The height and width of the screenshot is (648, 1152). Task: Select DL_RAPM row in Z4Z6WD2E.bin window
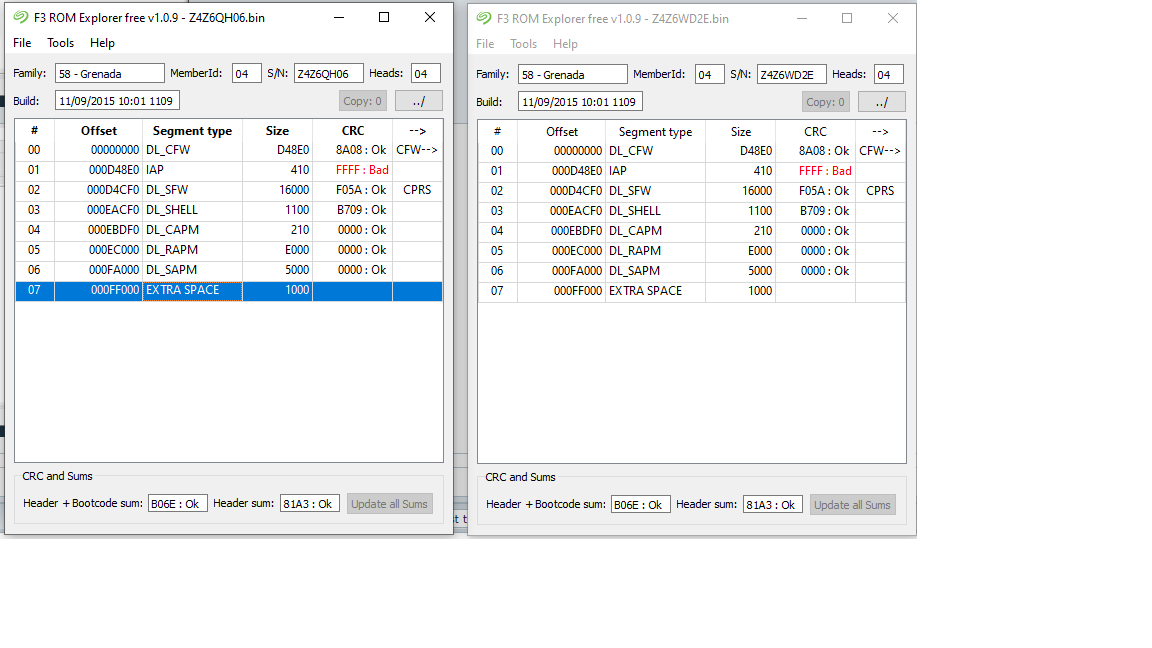point(691,251)
